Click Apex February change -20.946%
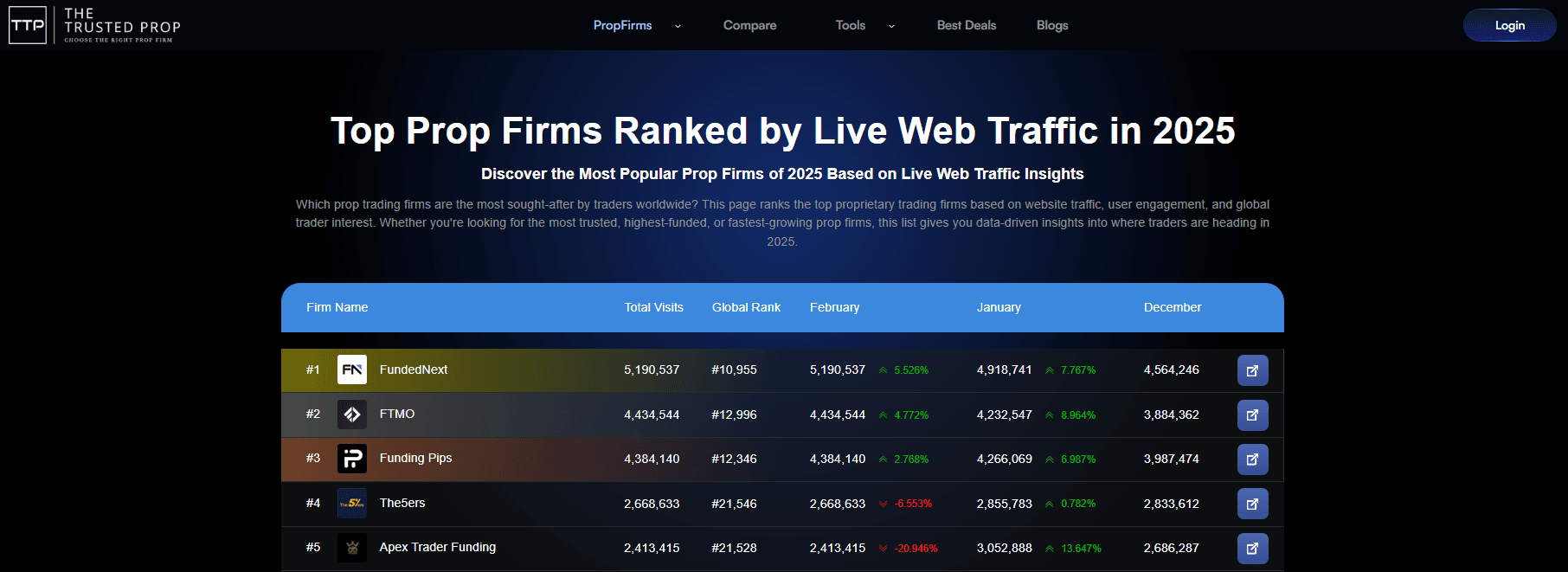The width and height of the screenshot is (1568, 572). click(916, 549)
